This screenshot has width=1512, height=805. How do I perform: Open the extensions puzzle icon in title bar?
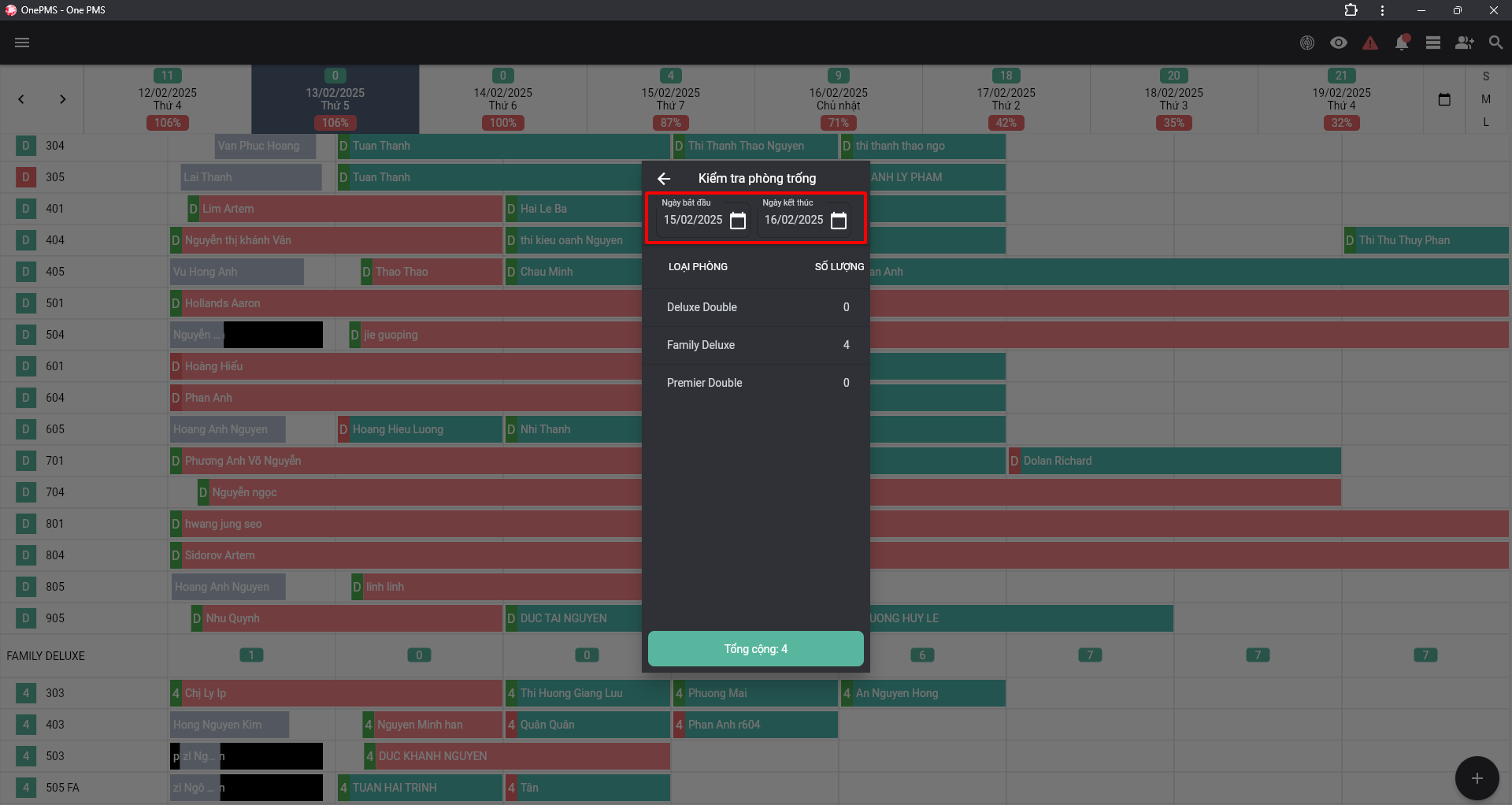click(1351, 10)
